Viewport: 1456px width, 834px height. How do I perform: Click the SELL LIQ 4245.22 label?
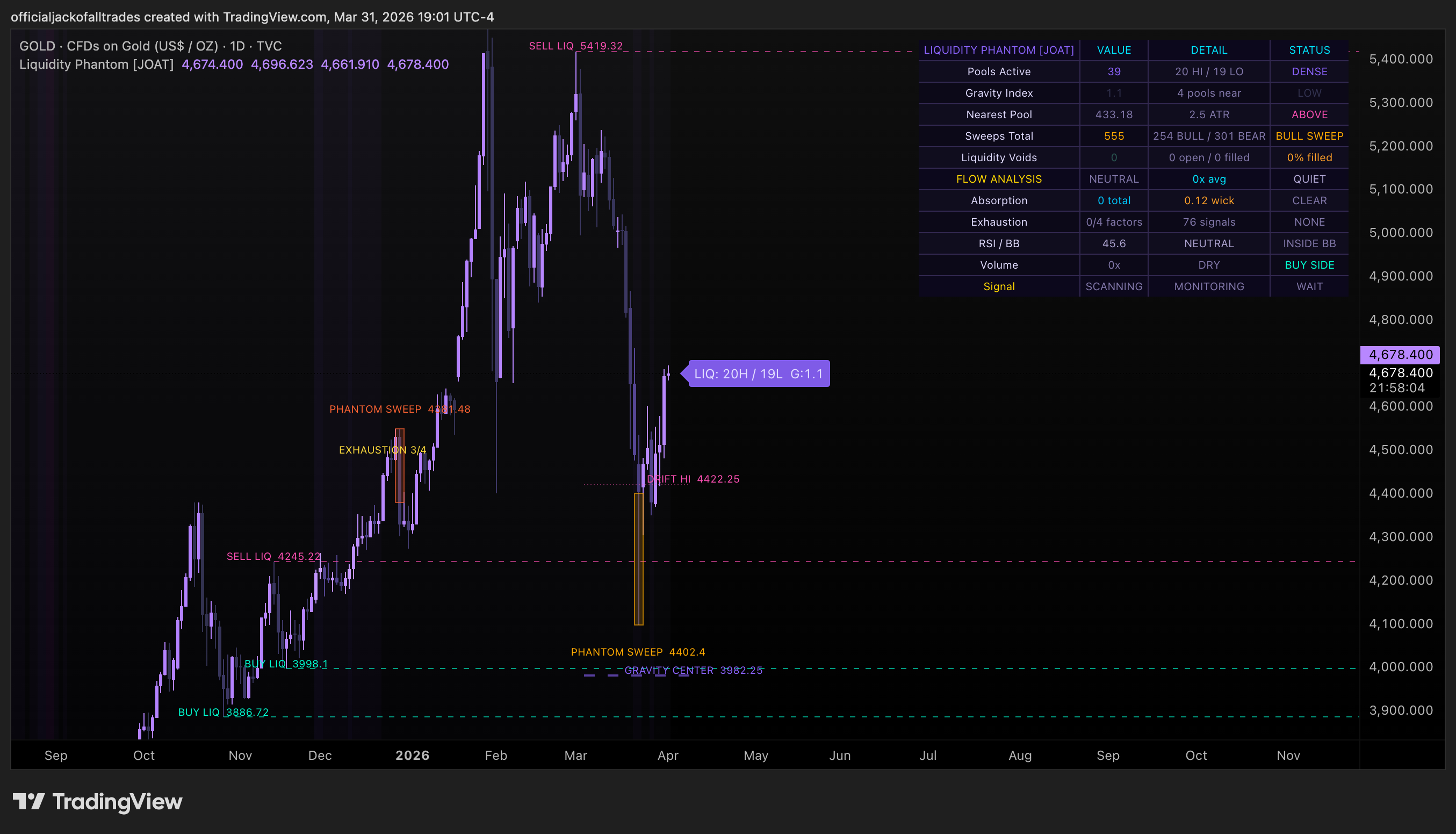point(273,556)
